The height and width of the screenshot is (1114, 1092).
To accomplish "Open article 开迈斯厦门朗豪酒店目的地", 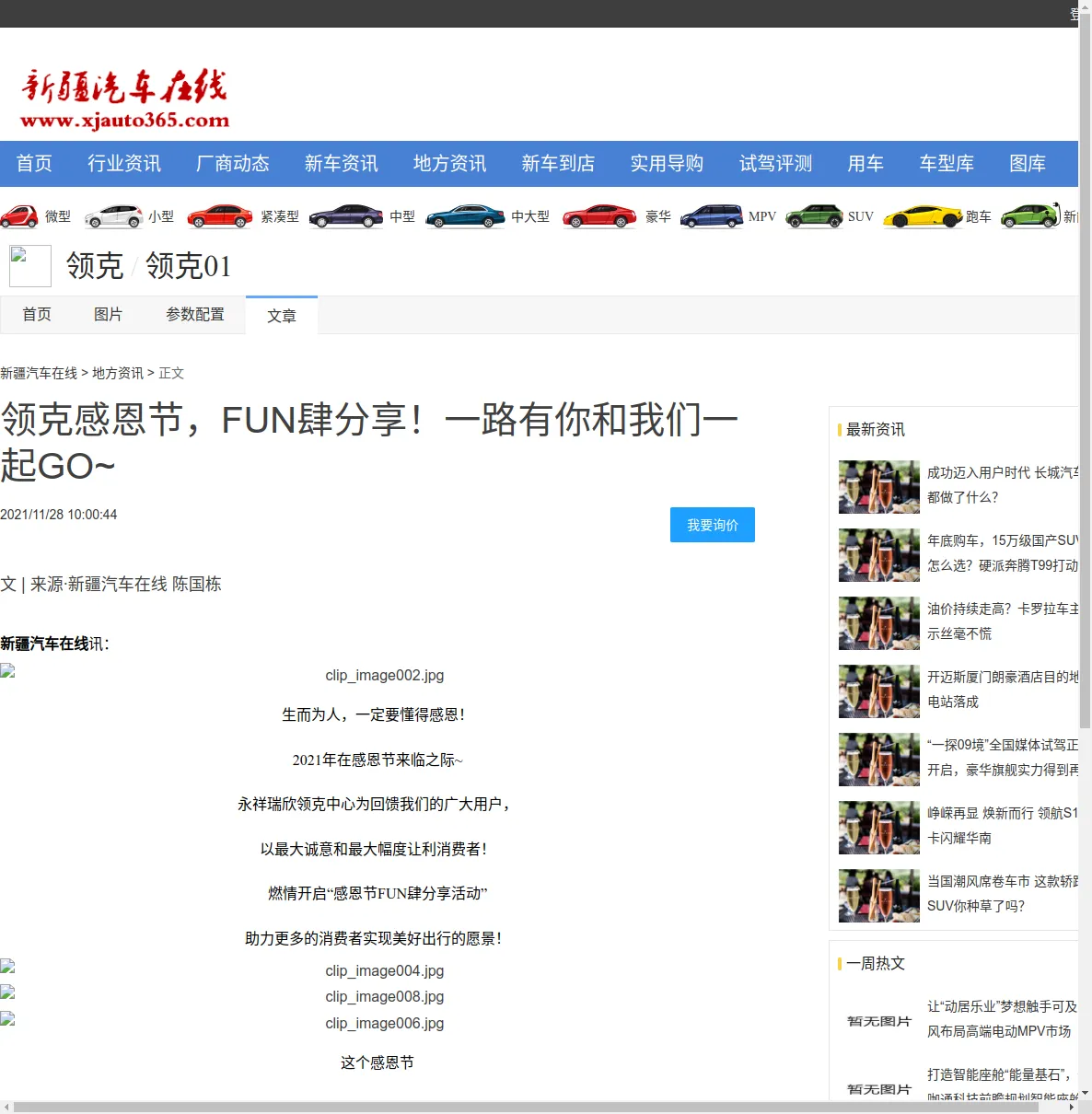I will 1003,690.
